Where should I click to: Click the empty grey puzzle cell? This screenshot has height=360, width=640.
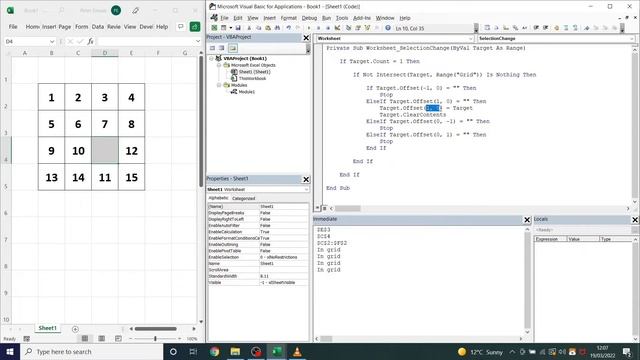tap(105, 151)
